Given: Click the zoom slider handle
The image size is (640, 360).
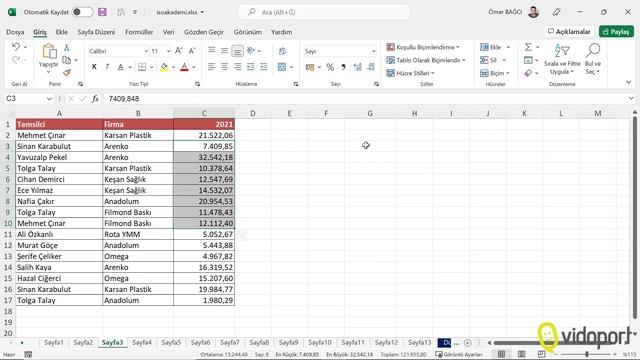Looking at the screenshot, I should click(x=587, y=354).
